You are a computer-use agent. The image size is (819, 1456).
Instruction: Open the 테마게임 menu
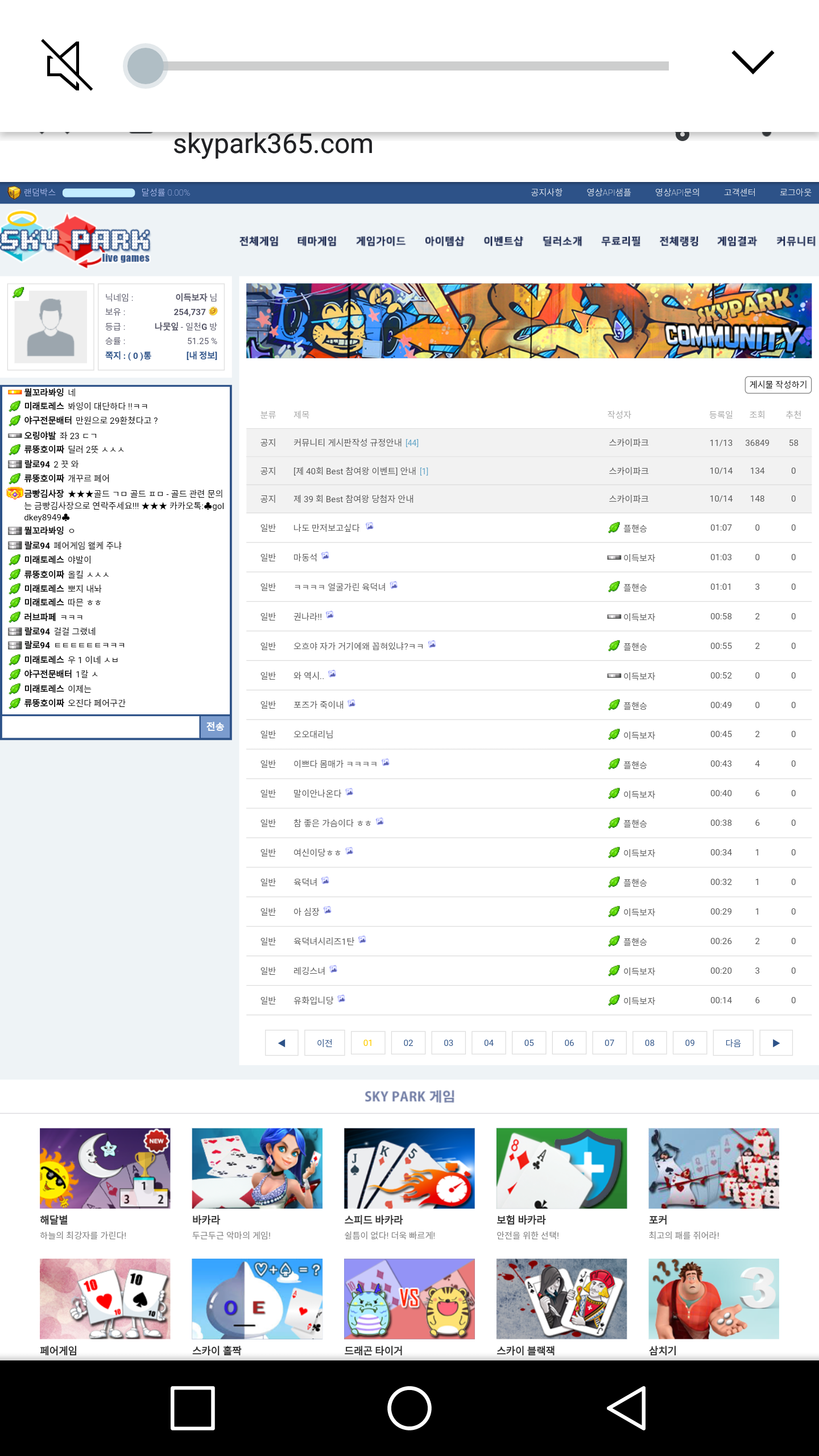pos(317,241)
